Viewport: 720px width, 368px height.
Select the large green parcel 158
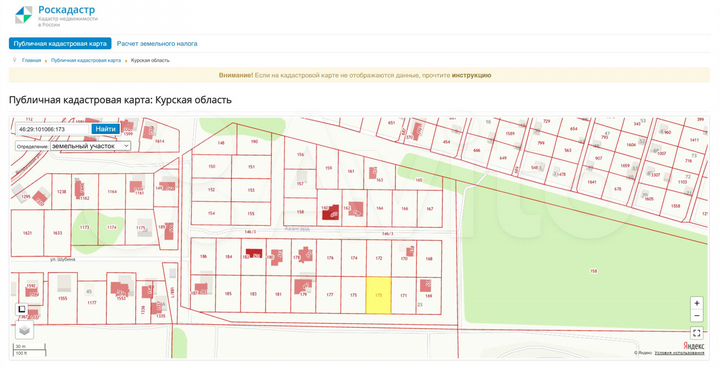[594, 272]
